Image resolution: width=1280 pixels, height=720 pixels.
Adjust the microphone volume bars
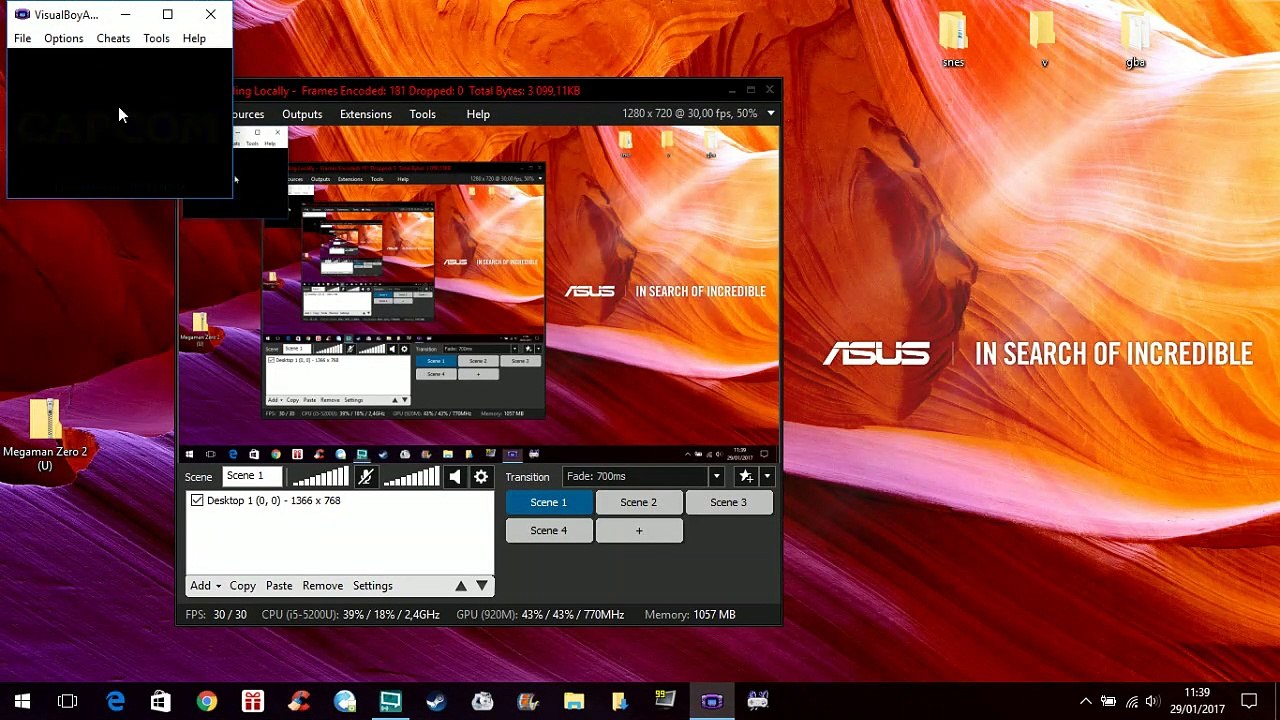321,477
